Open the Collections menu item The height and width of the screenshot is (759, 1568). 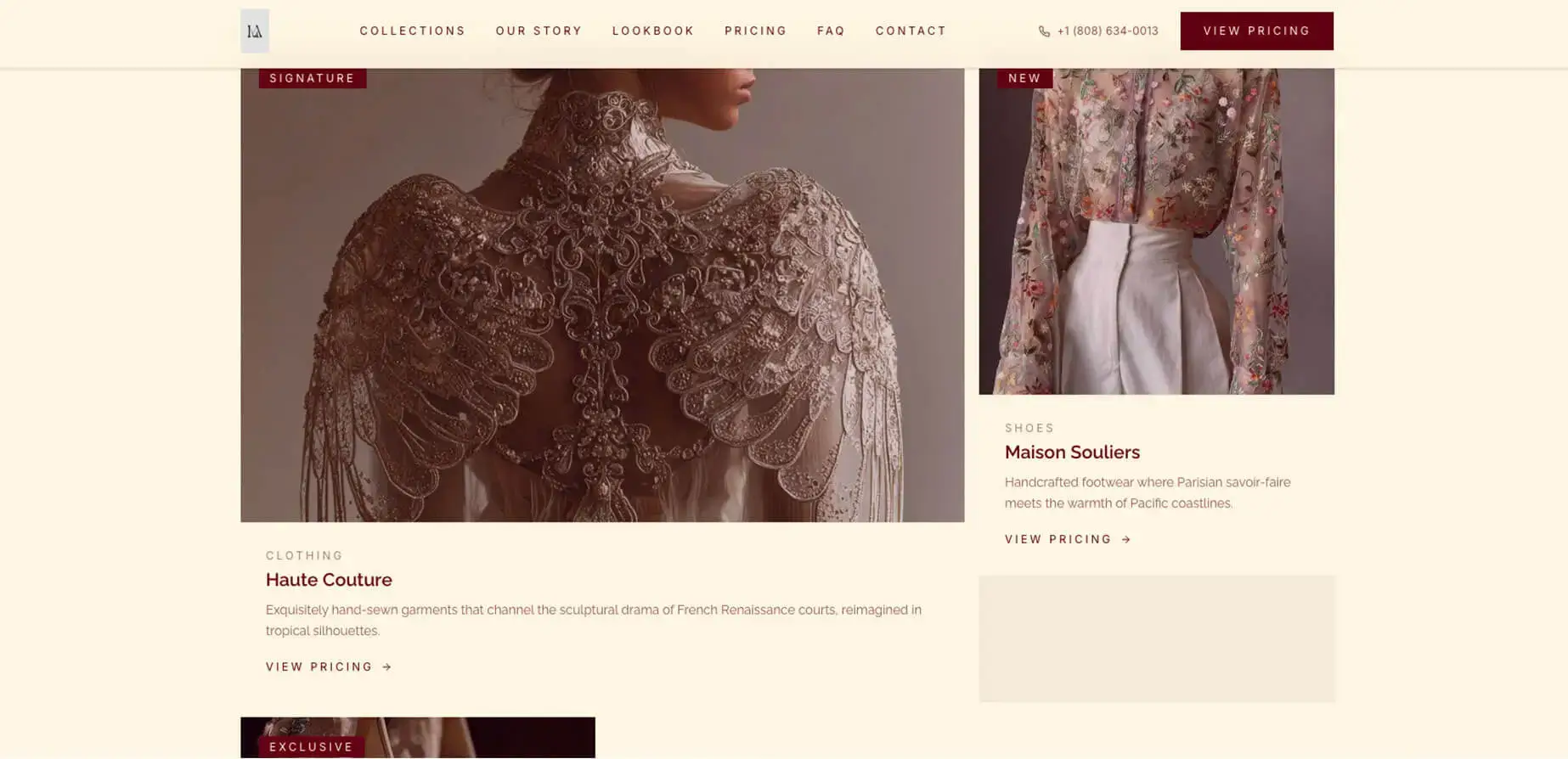[412, 31]
